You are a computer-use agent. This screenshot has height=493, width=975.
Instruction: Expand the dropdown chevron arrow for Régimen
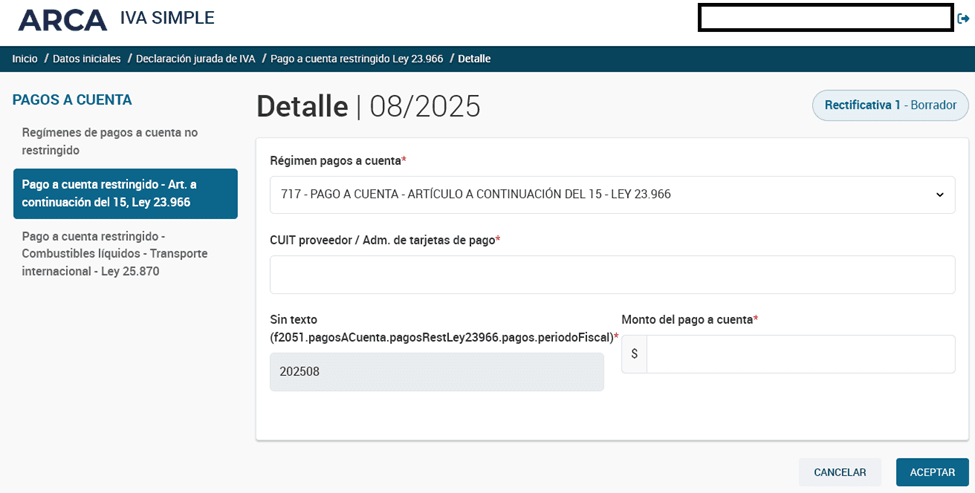tap(939, 195)
